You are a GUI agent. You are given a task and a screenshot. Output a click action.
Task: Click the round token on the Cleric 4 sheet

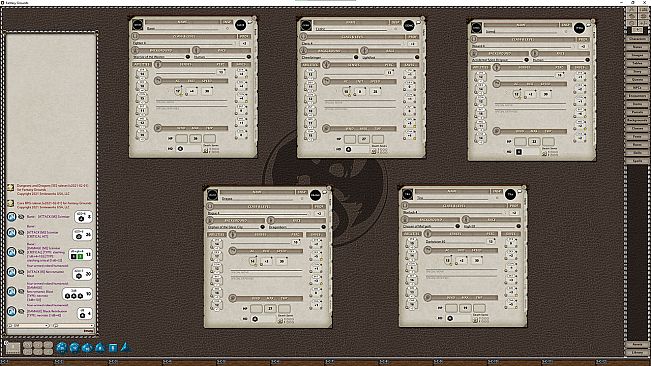point(409,25)
